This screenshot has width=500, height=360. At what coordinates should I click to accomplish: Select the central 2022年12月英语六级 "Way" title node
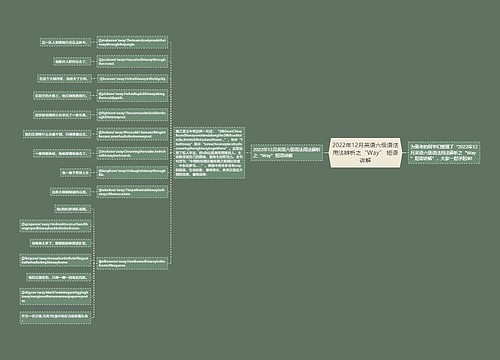[365, 153]
